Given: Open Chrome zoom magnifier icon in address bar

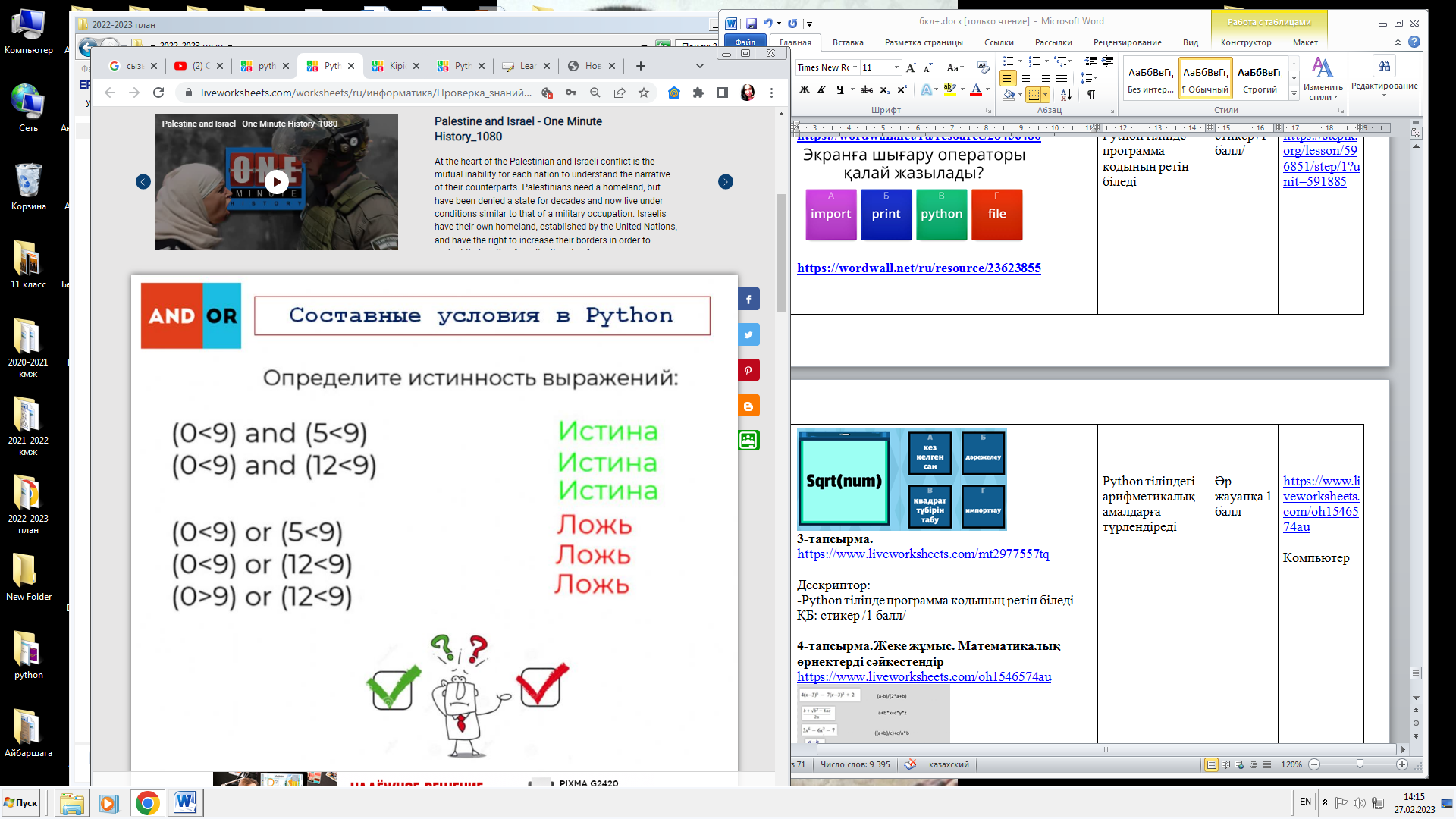Looking at the screenshot, I should click(595, 93).
